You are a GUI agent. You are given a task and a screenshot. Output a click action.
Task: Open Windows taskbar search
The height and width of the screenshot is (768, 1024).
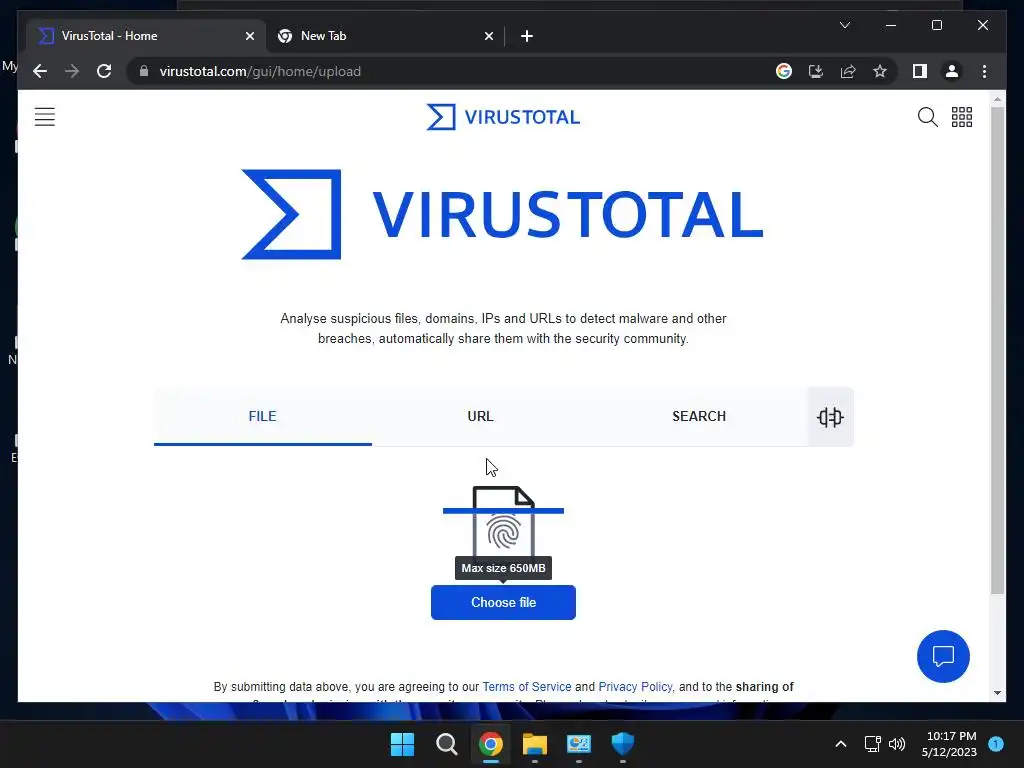point(447,744)
